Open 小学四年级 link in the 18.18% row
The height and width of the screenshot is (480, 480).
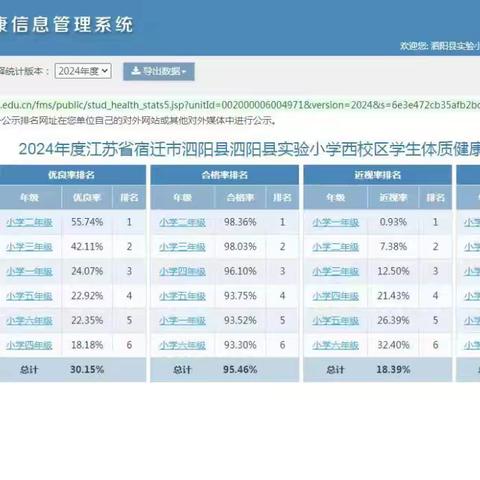(29, 345)
